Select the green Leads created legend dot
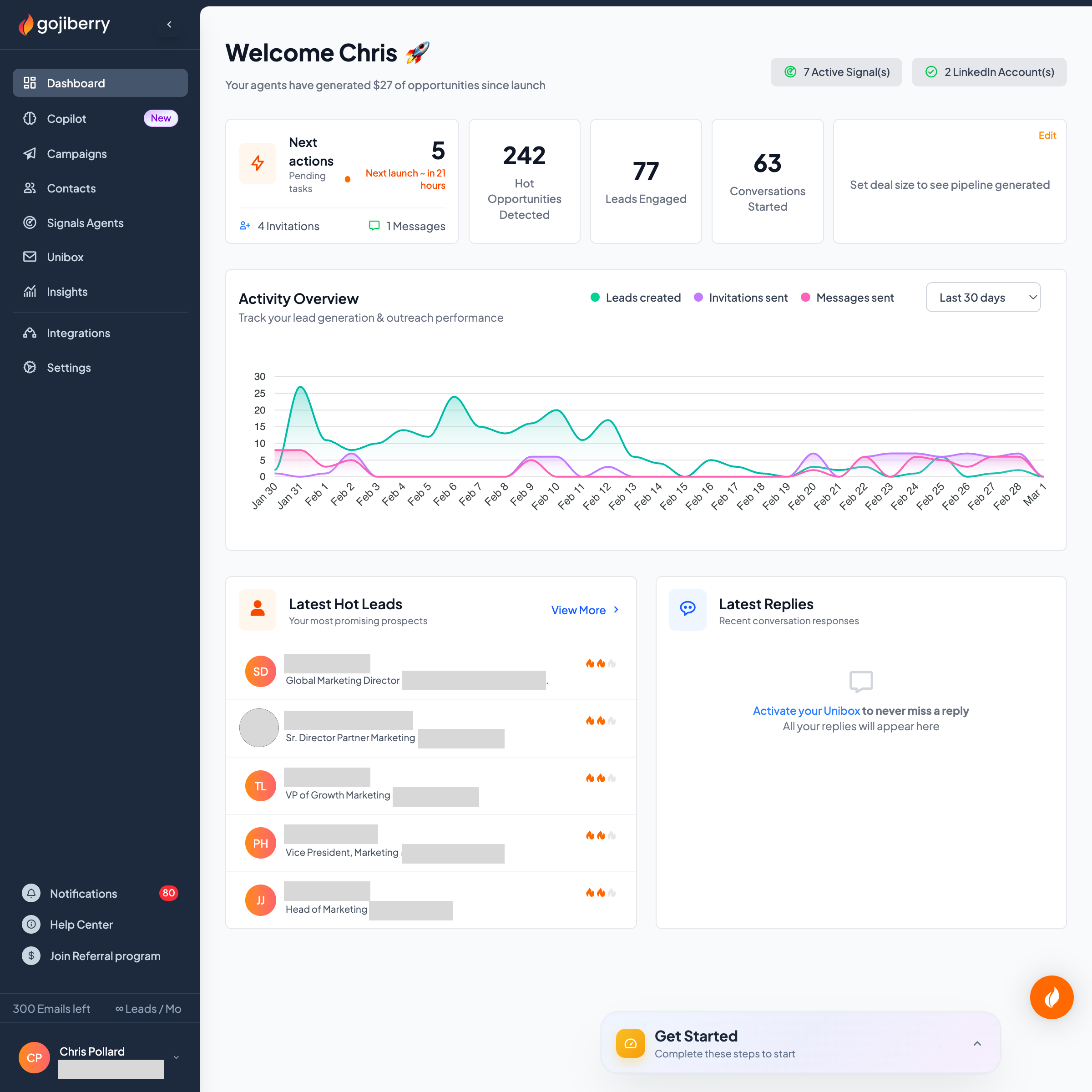Image resolution: width=1092 pixels, height=1092 pixels. click(595, 297)
